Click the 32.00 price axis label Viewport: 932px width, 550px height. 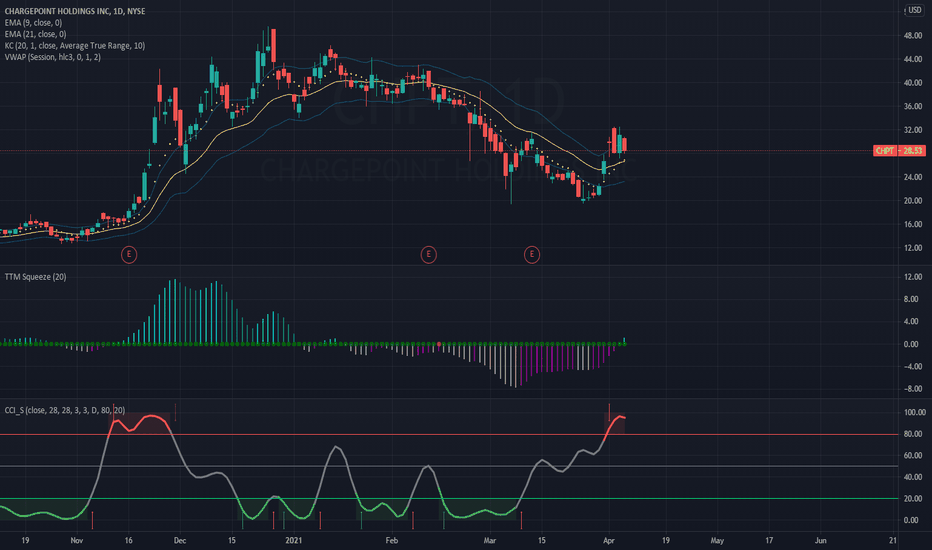click(913, 130)
